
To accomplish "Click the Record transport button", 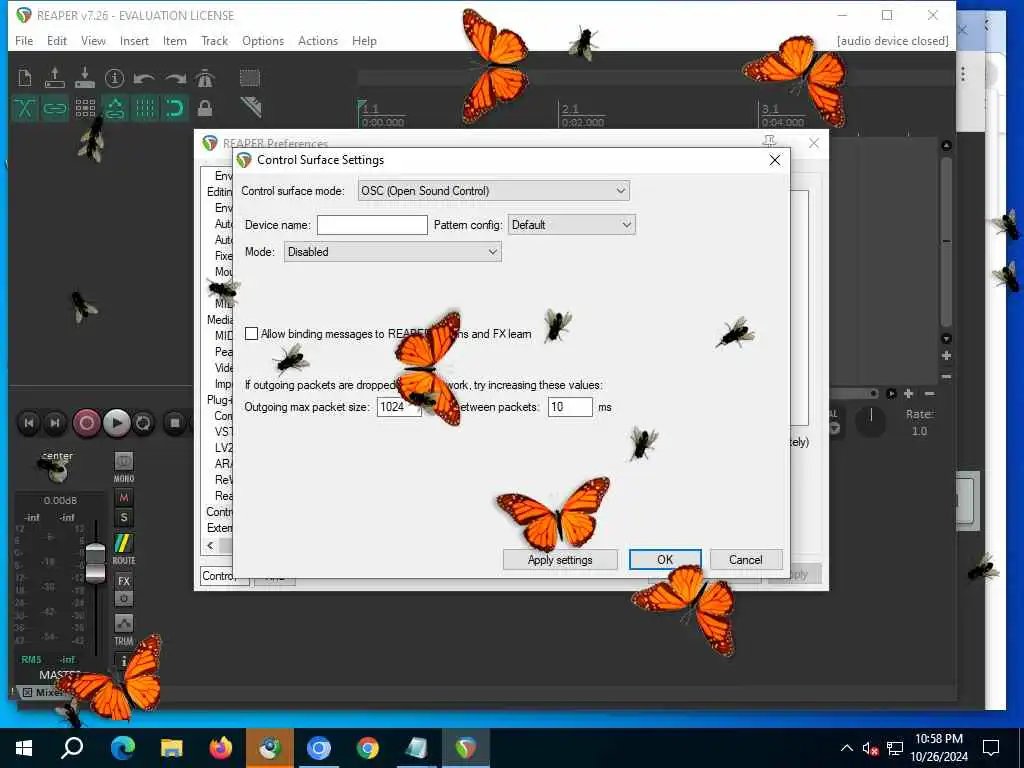I will pos(86,423).
